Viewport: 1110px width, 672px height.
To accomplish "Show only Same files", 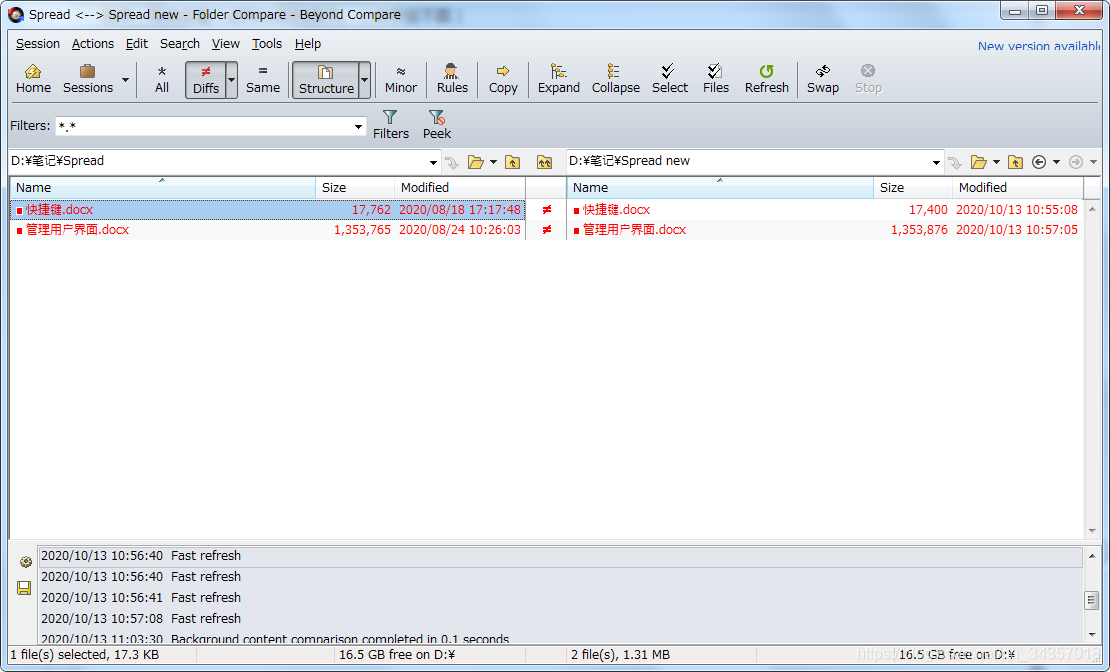I will pos(263,79).
